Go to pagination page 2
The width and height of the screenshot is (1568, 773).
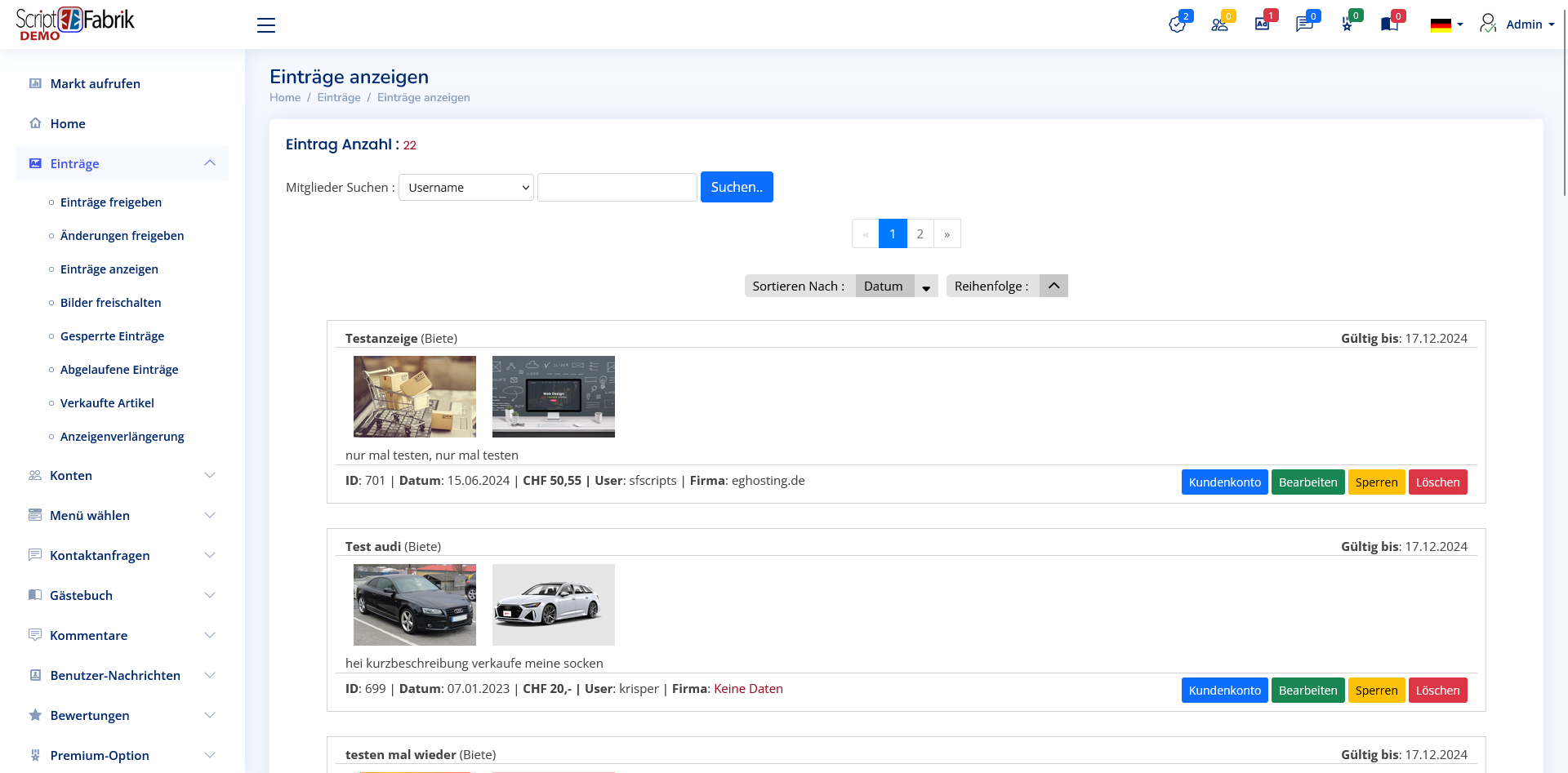(920, 233)
